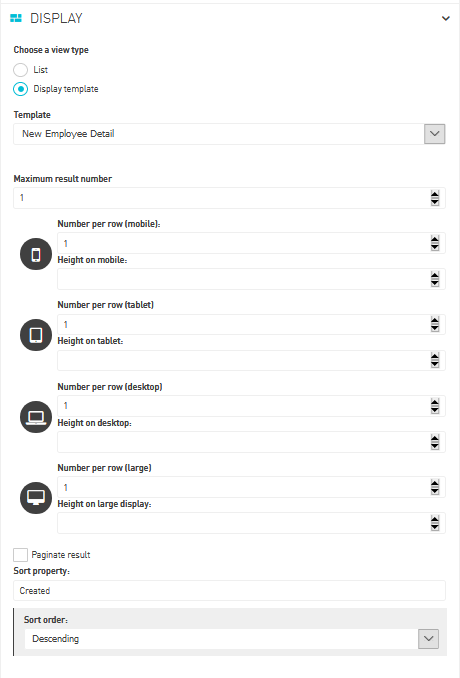Viewport: 460px width, 678px height.
Task: Enable the Paginate result checkbox
Action: point(20,555)
